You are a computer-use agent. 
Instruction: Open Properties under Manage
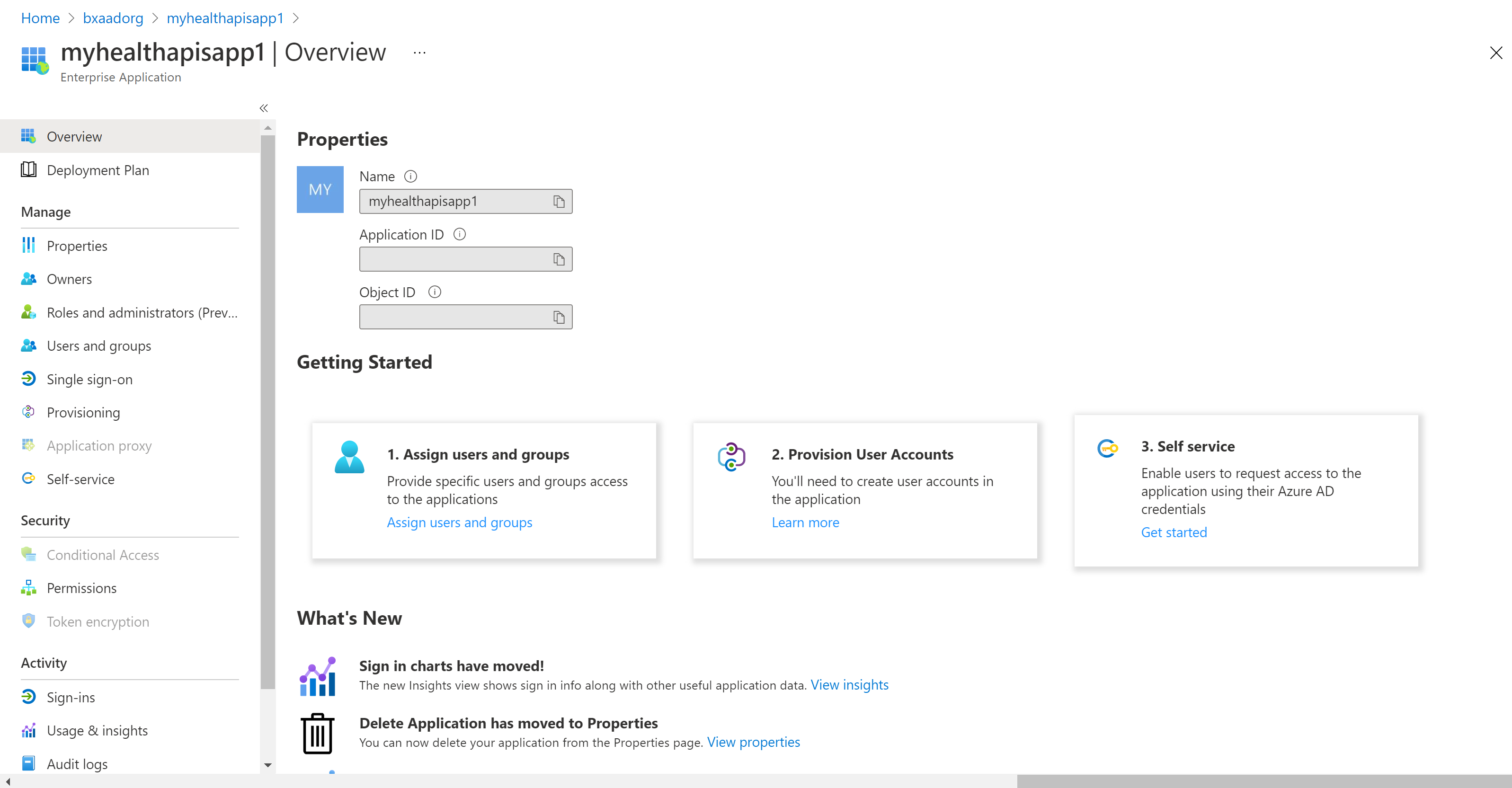(x=130, y=246)
